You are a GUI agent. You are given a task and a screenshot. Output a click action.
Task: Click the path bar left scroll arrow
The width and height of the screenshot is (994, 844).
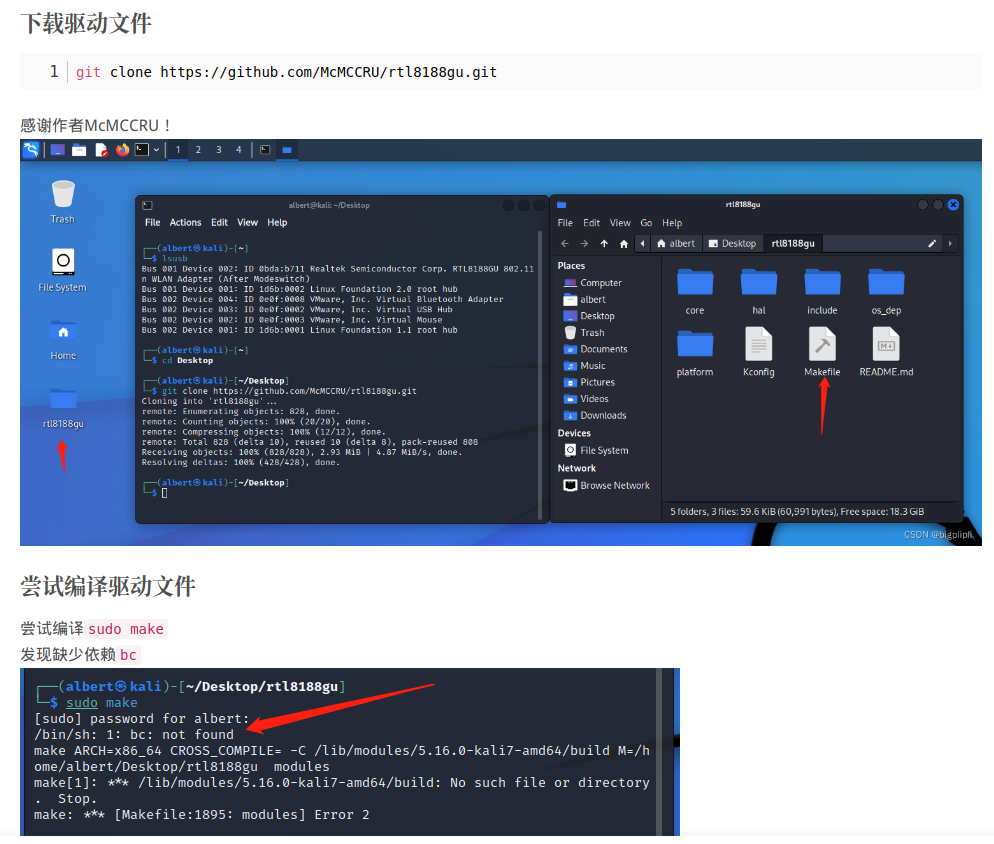point(643,243)
